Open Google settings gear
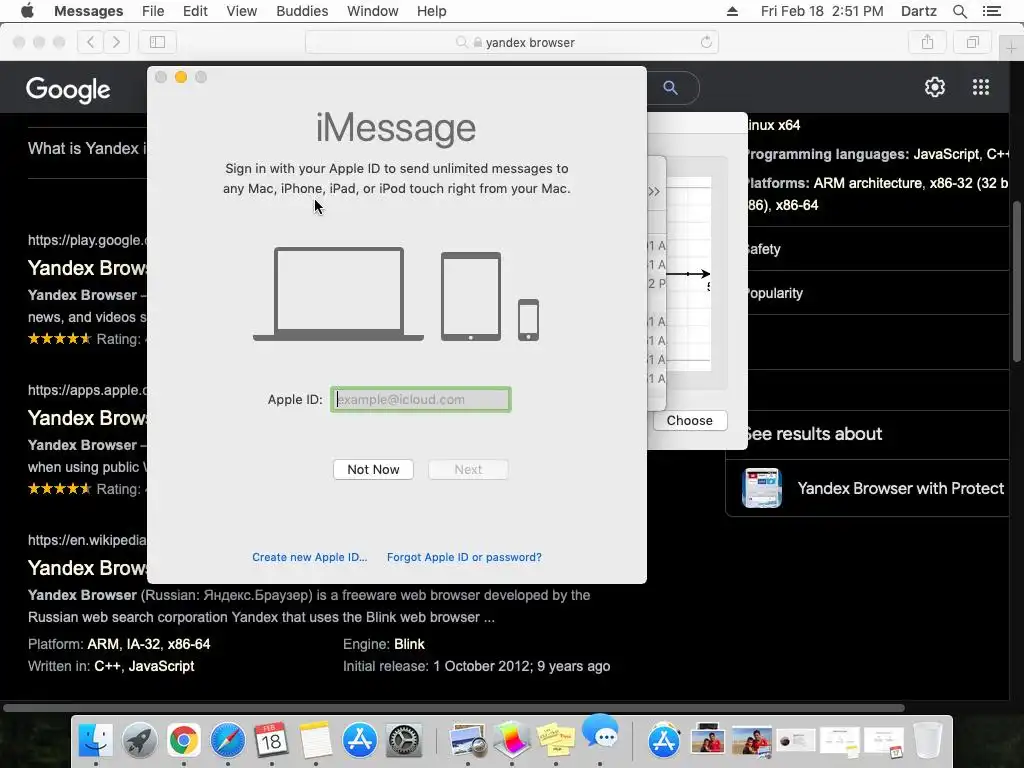This screenshot has width=1024, height=768. 935,87
